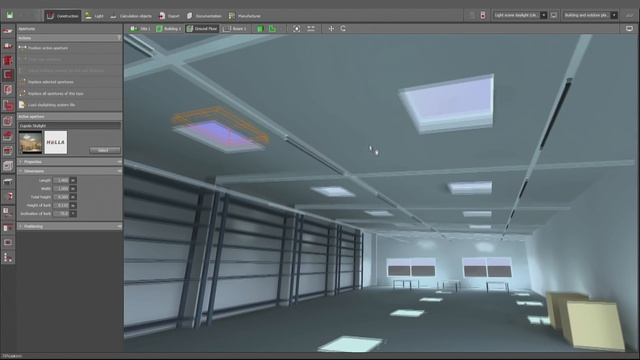
Task: Click the Total height input field
Action: coord(61,197)
